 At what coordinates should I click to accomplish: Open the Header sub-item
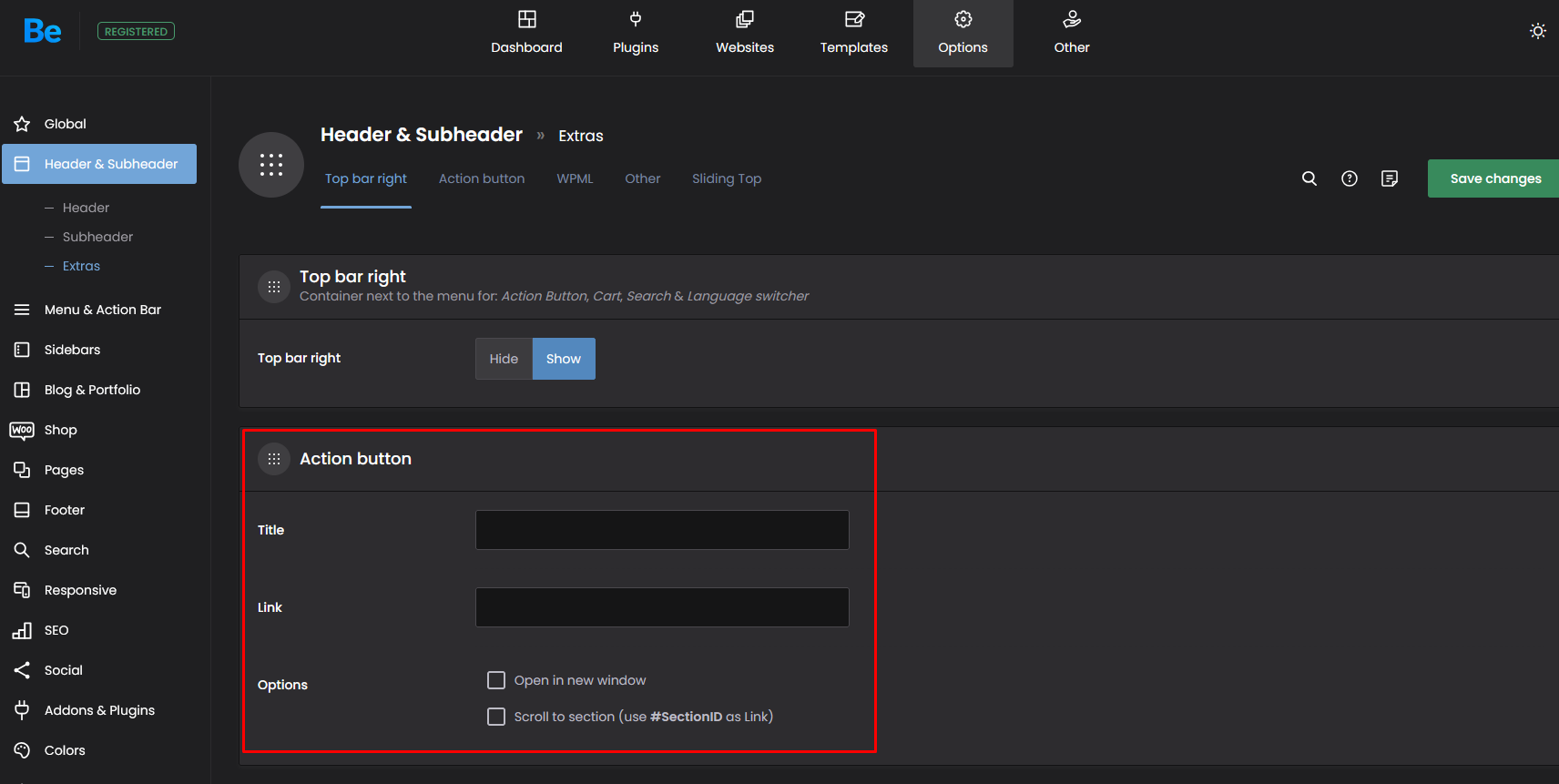(86, 208)
